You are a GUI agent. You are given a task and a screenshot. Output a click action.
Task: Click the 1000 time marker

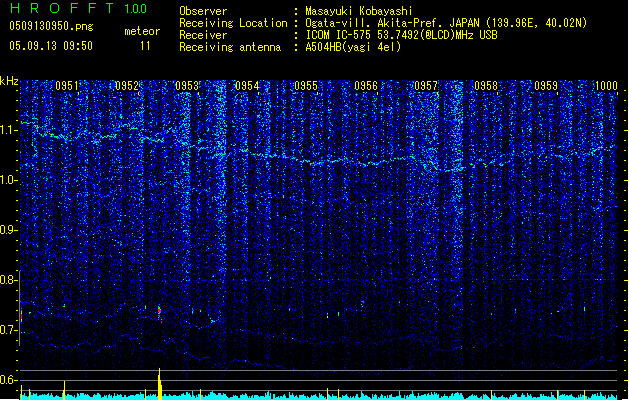(606, 86)
